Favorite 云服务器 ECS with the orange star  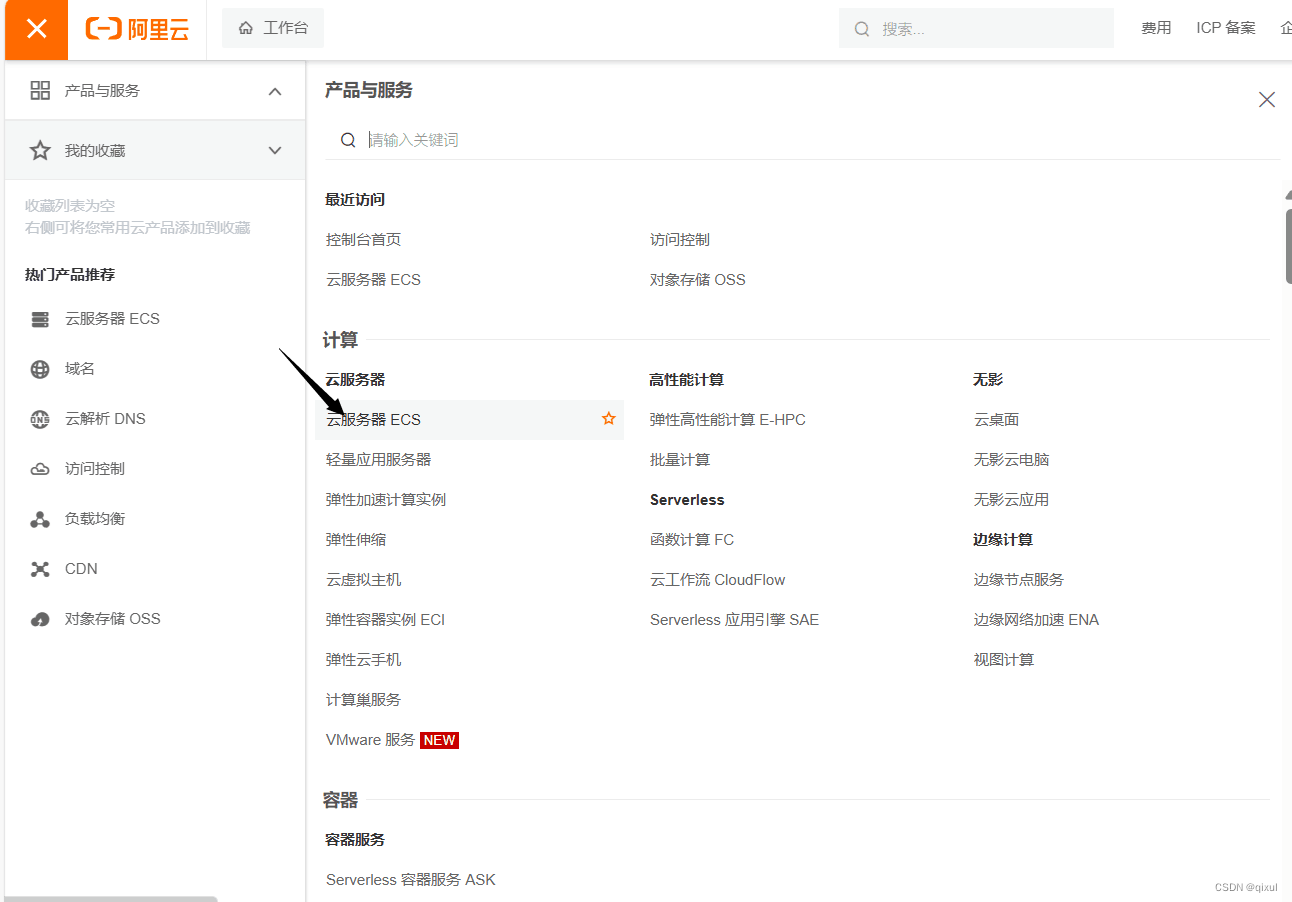pos(608,419)
